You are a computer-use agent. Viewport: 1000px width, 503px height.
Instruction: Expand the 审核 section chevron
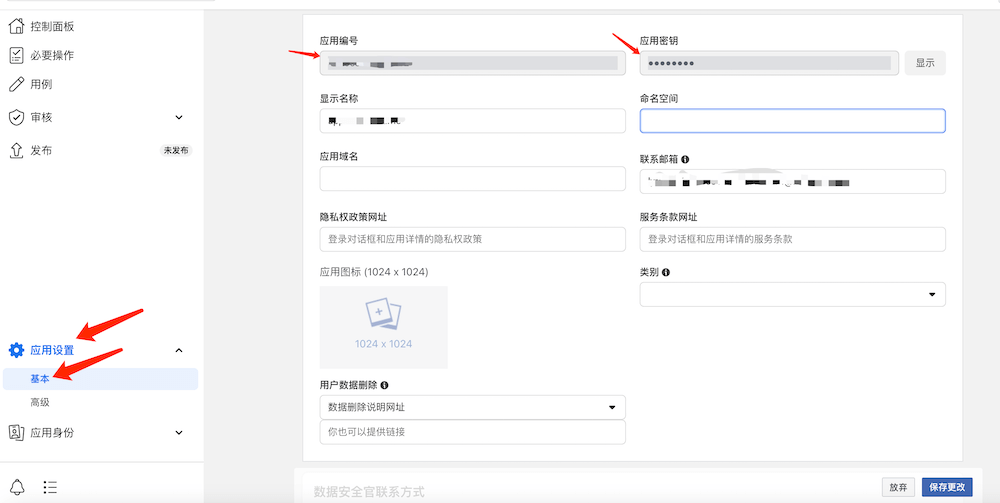pyautogui.click(x=179, y=117)
